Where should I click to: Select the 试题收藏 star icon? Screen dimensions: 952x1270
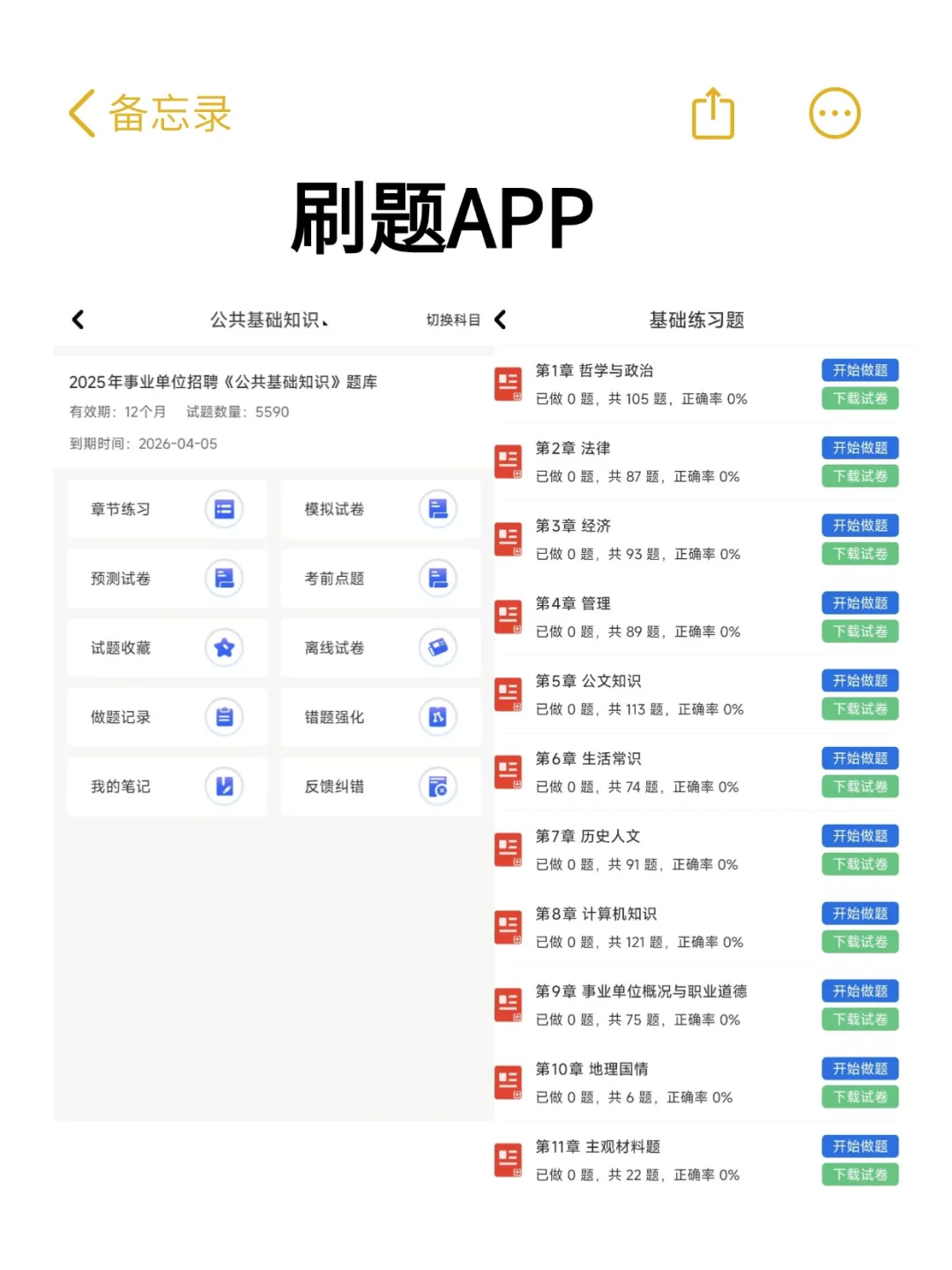click(223, 648)
